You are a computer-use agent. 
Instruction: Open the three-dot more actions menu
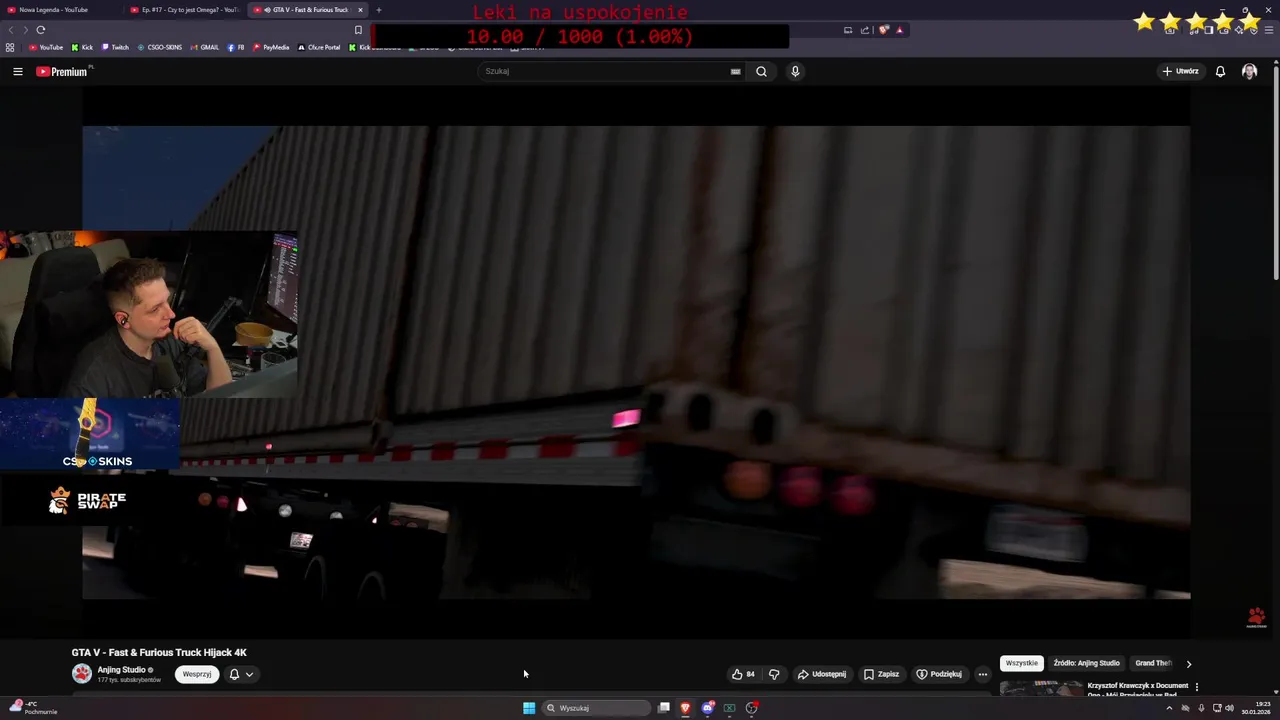click(982, 674)
